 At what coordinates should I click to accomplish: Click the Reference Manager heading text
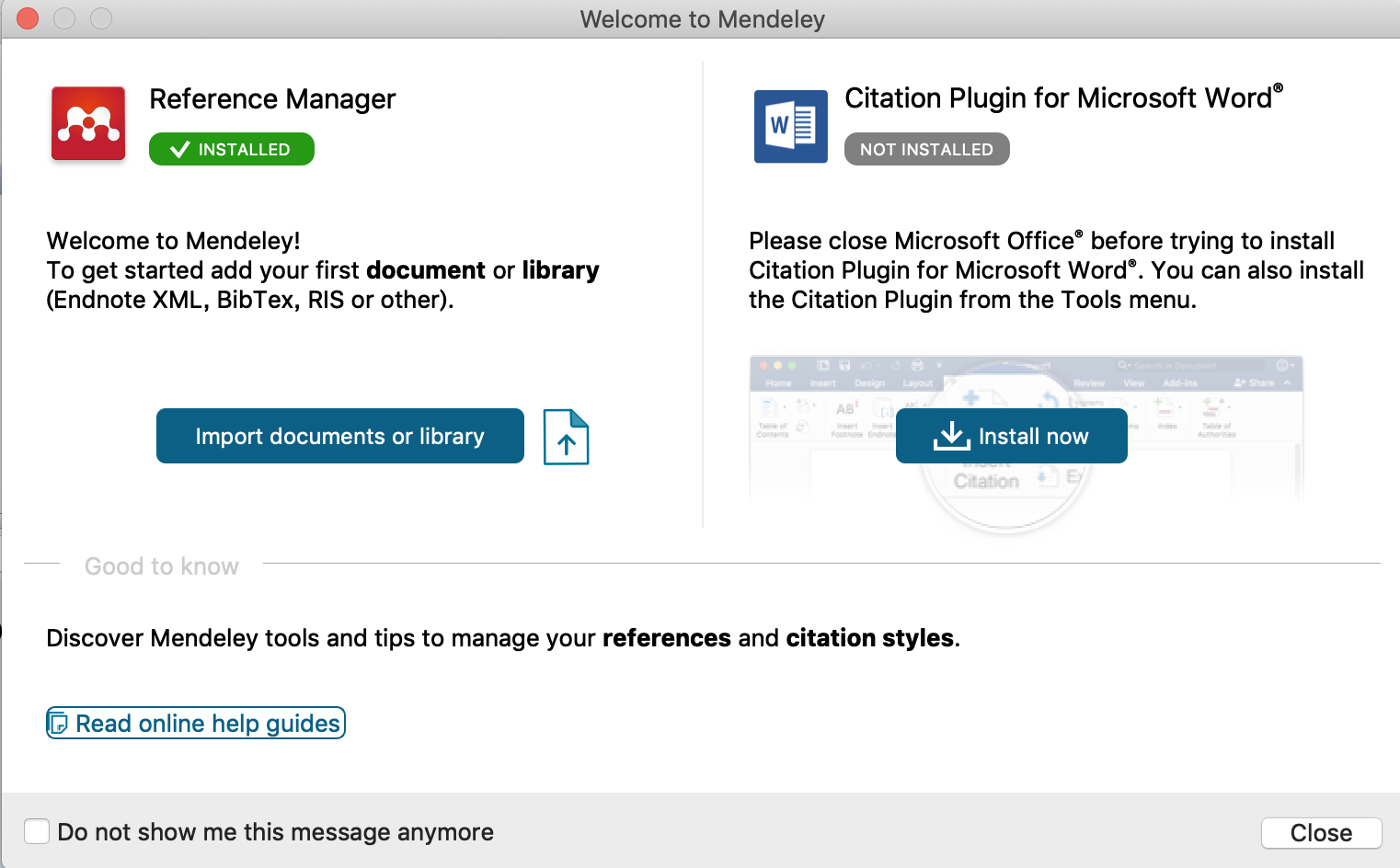click(272, 98)
